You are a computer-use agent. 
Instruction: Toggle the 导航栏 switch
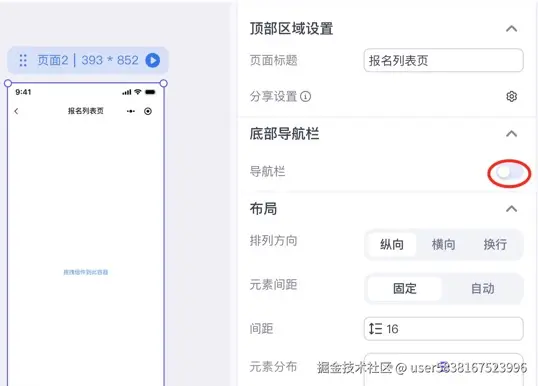[510, 172]
